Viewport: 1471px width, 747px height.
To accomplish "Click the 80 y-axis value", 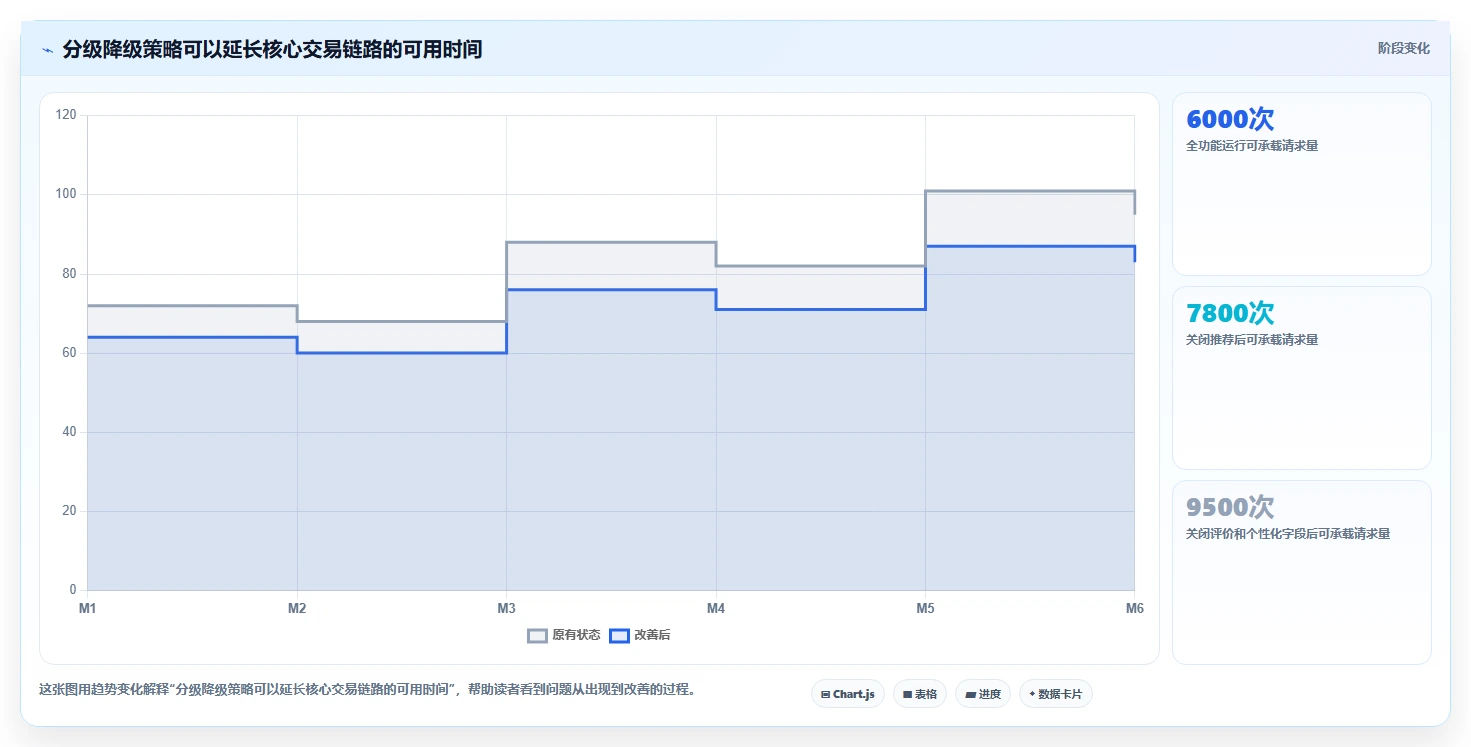I will (69, 273).
